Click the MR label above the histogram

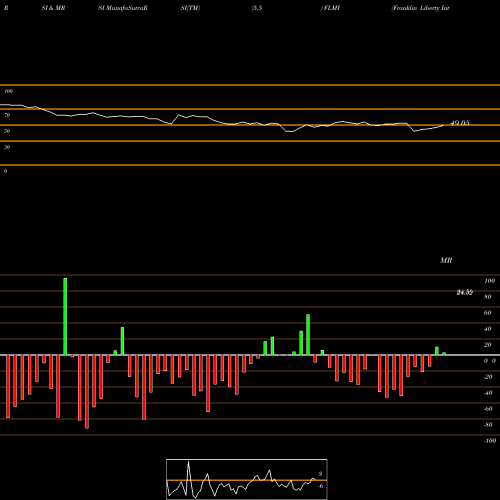[x=446, y=260]
